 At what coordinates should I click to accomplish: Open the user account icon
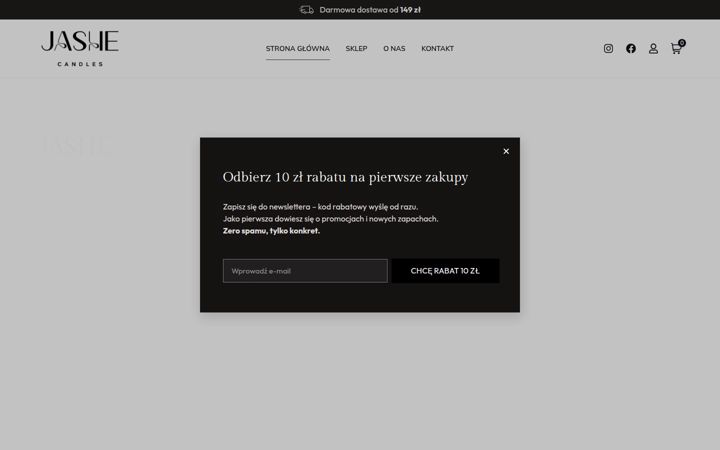(653, 49)
